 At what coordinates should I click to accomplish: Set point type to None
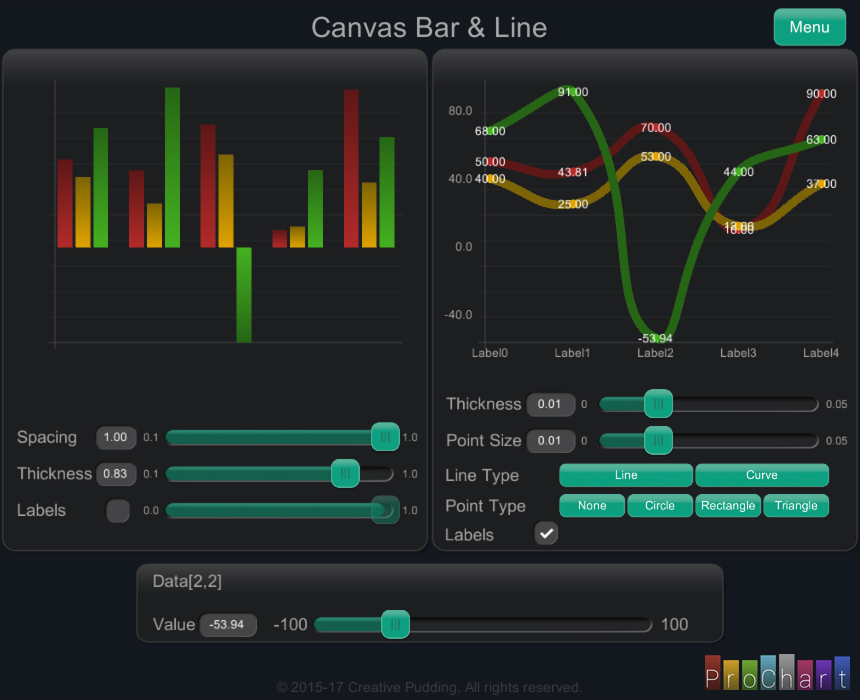pyautogui.click(x=592, y=506)
